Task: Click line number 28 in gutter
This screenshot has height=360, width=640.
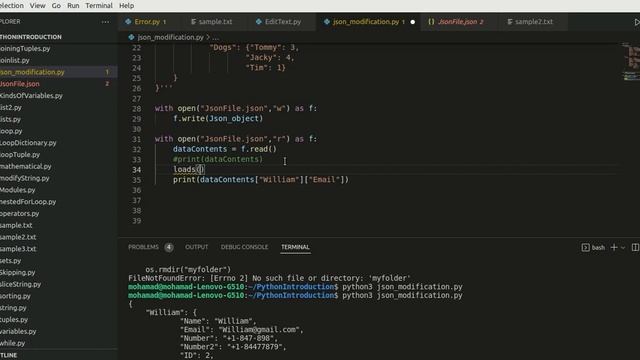Action: coord(136,109)
